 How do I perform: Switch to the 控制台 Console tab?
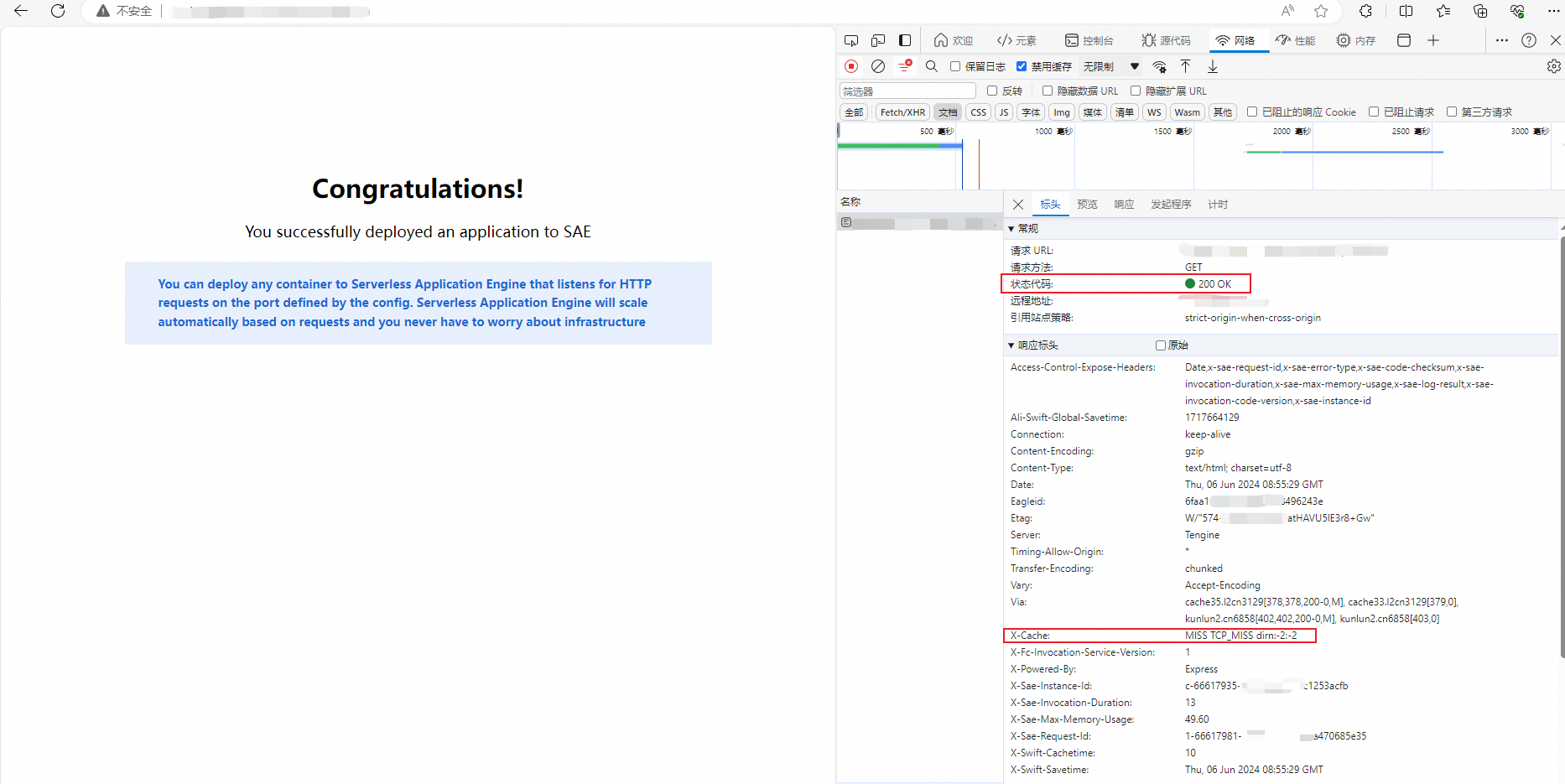(x=1089, y=40)
